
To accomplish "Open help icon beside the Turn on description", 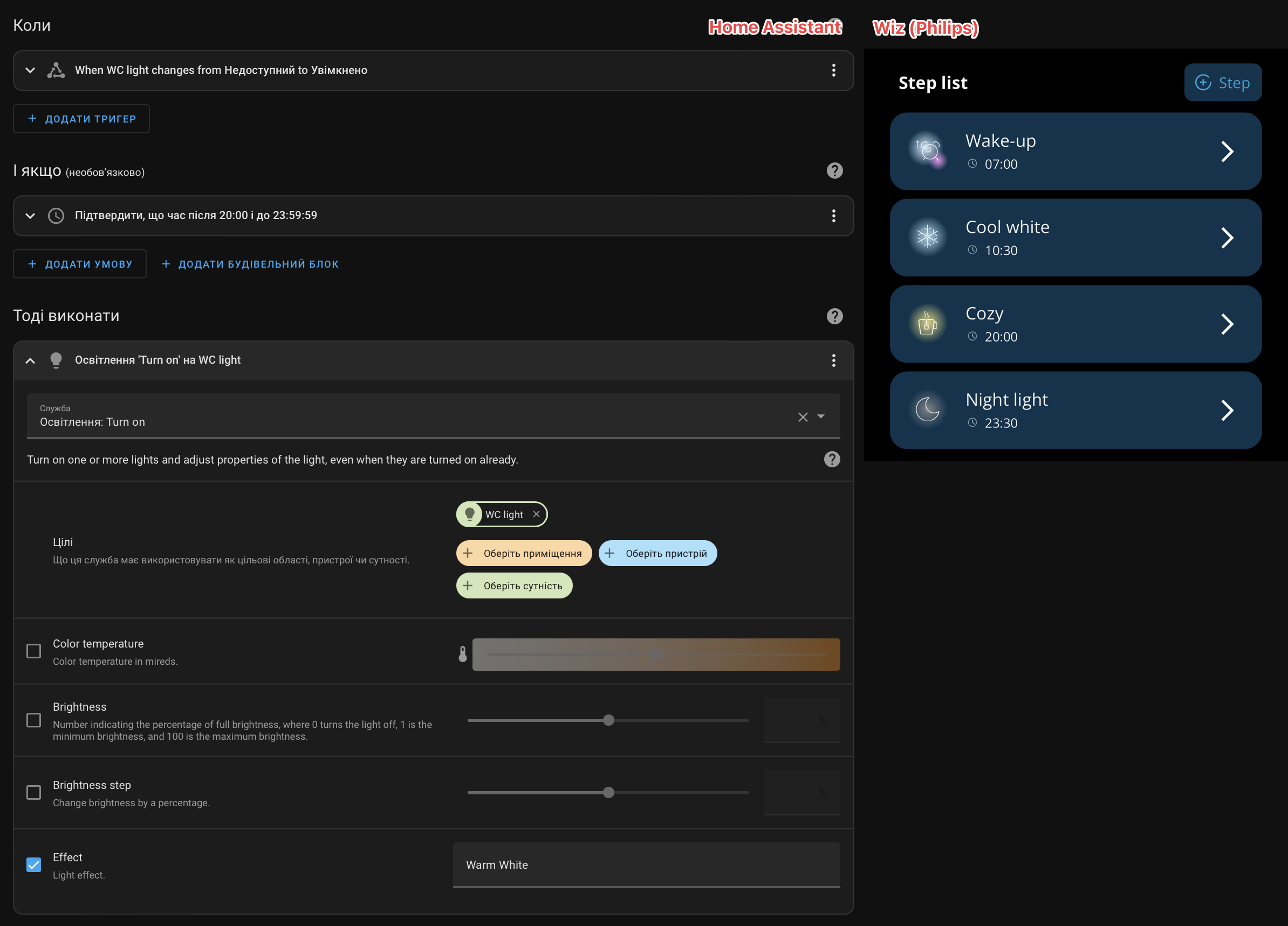I will tap(832, 459).
